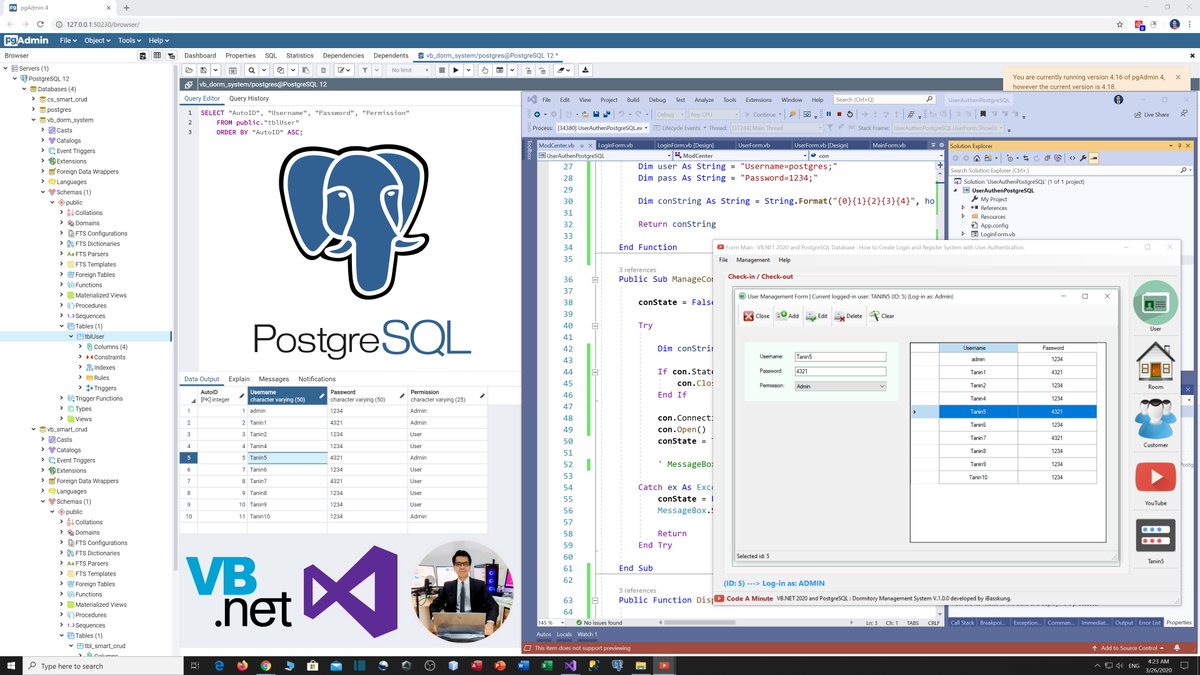
Task: Expand the cs_smart_crud database node
Action: (x=35, y=99)
